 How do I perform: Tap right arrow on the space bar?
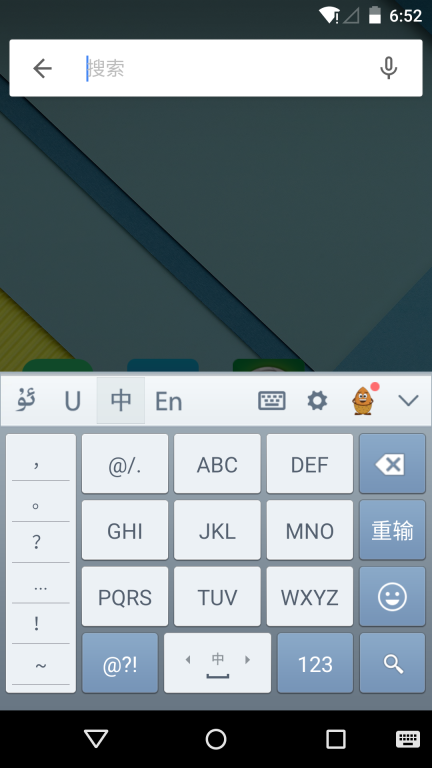point(247,660)
